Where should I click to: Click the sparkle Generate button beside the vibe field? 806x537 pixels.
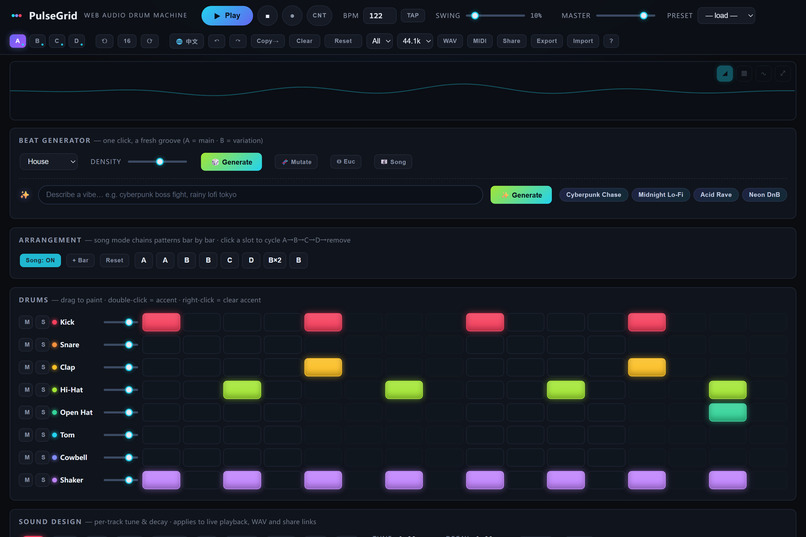(x=521, y=195)
